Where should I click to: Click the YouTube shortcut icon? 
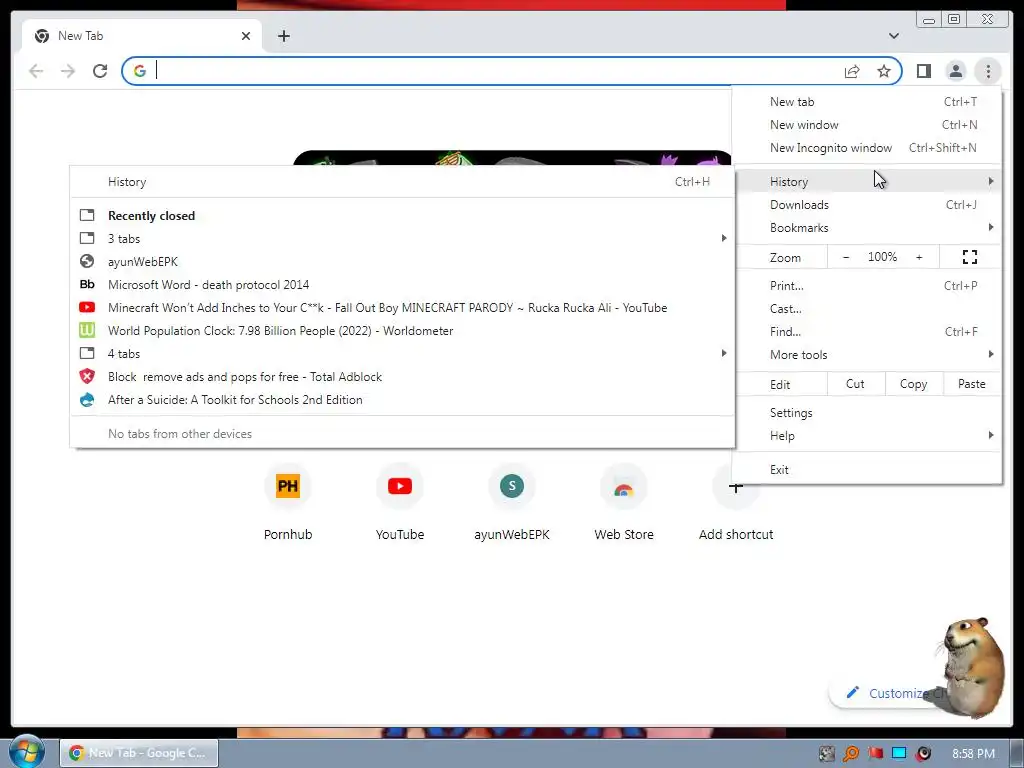click(400, 486)
